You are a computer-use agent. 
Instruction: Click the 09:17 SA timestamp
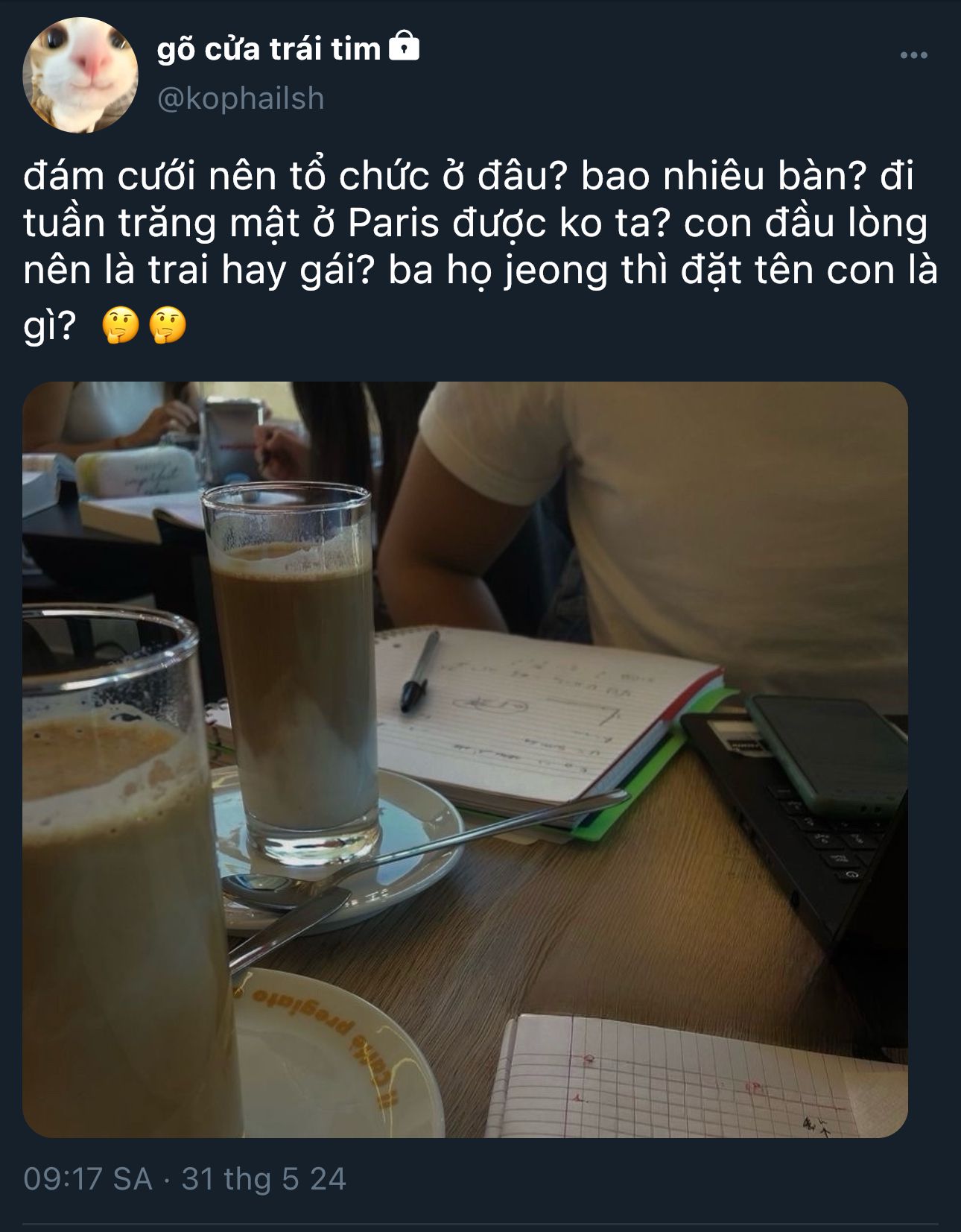tap(88, 1179)
